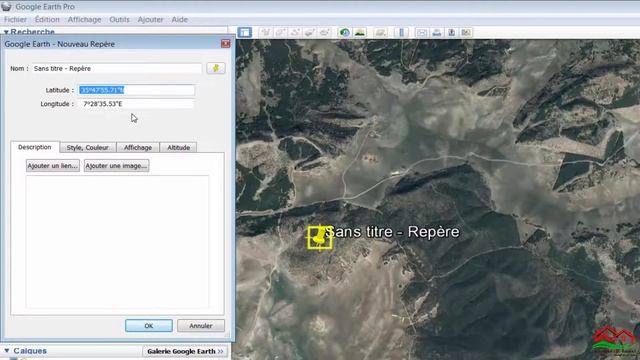Open the Édition menu
Screen dimensions: 640x360
47,19
